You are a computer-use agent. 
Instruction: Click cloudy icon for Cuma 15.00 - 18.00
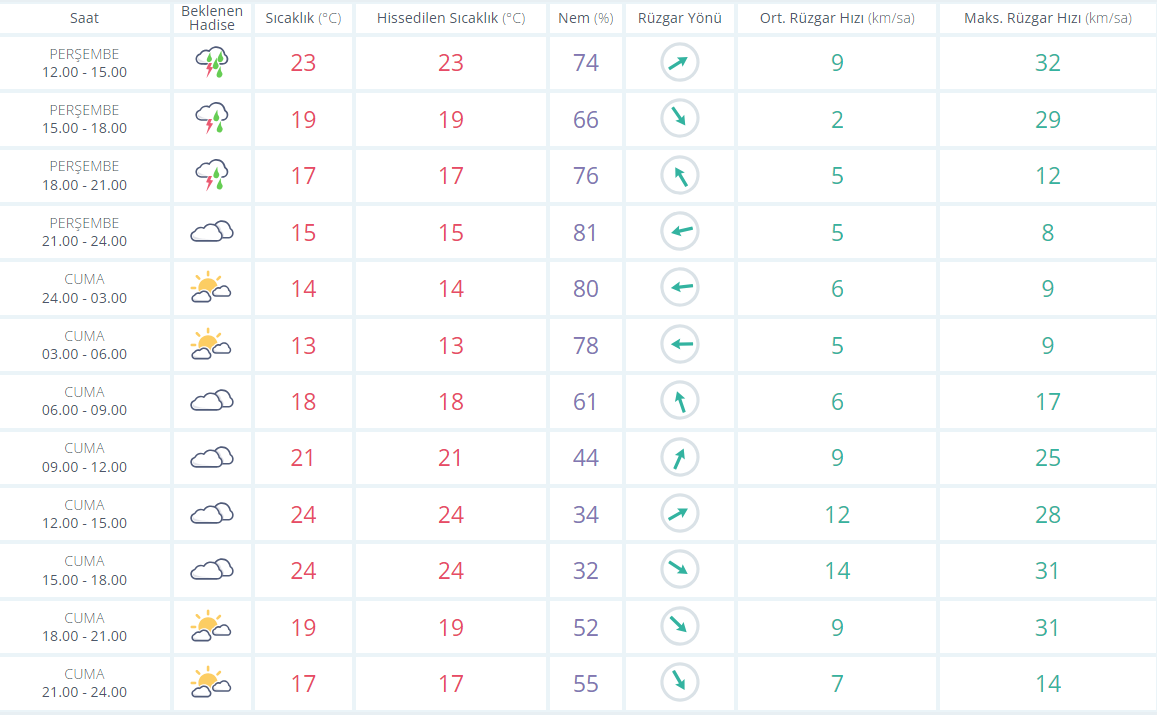212,570
